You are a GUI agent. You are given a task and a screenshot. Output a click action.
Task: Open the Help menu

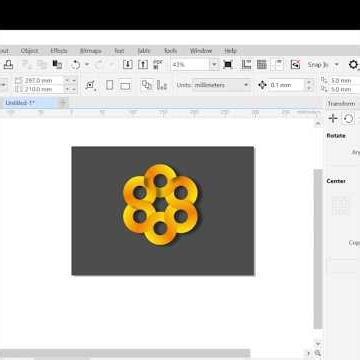[230, 51]
